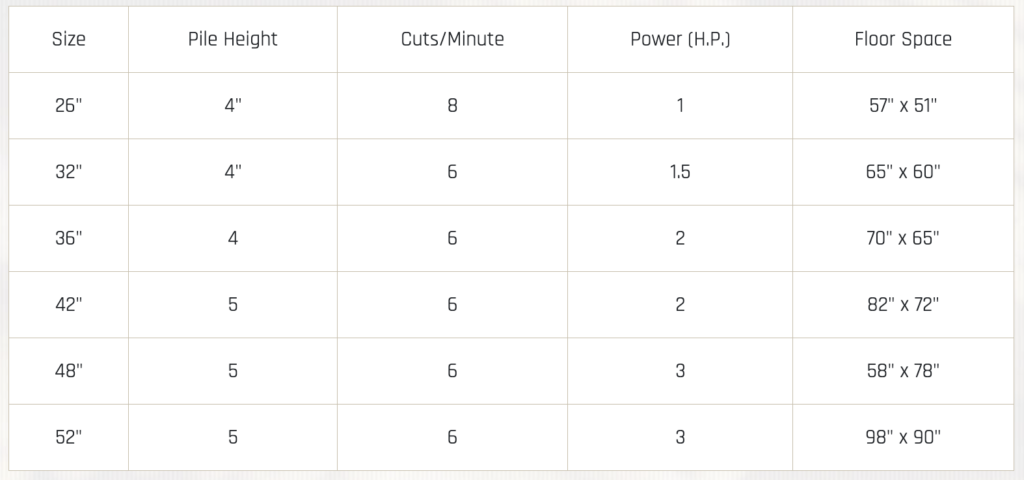Select the 98" x 90" floor space cell

tap(903, 437)
